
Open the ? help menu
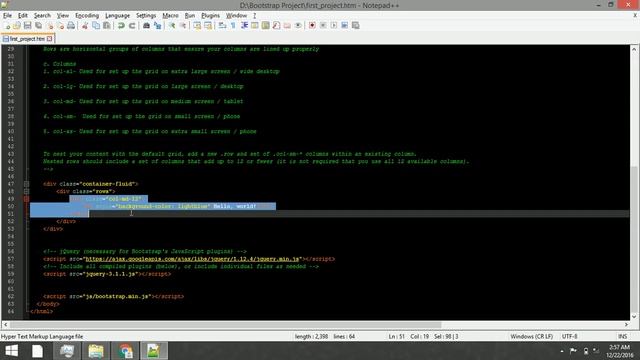[x=254, y=16]
